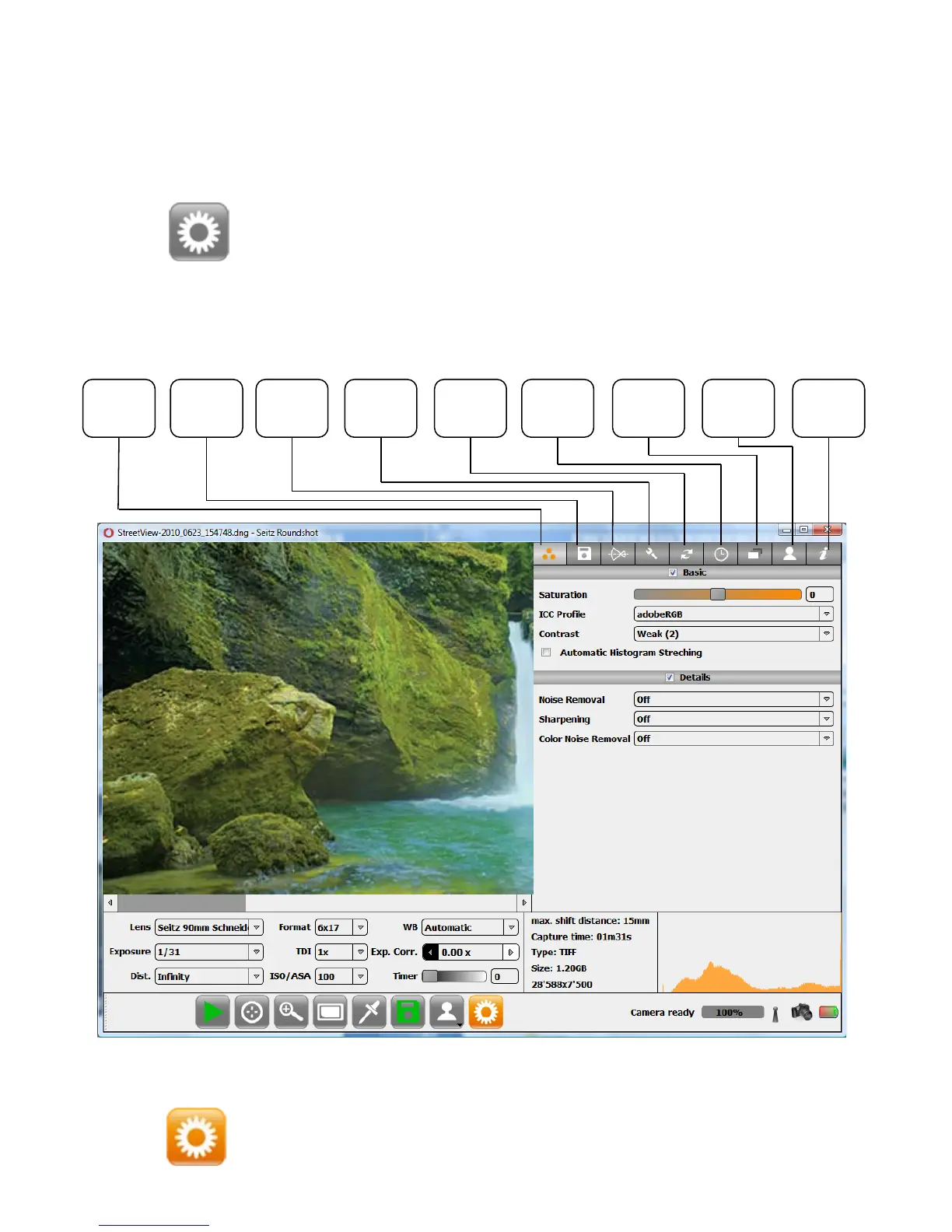Open the color settings tab with three dots
The height and width of the screenshot is (1232, 952).
(x=549, y=554)
